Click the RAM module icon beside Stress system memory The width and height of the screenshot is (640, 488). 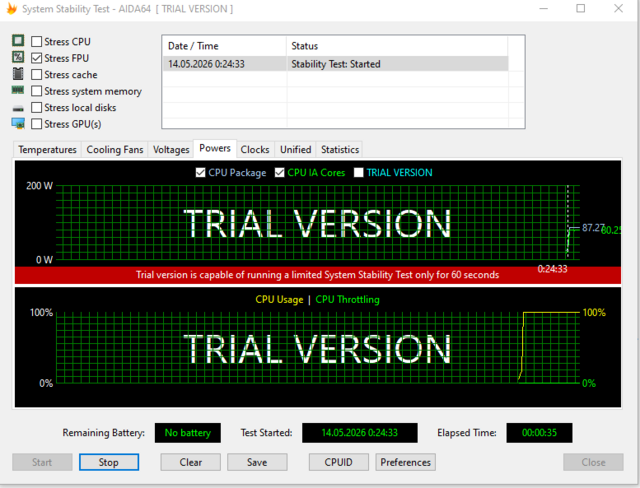click(x=18, y=90)
